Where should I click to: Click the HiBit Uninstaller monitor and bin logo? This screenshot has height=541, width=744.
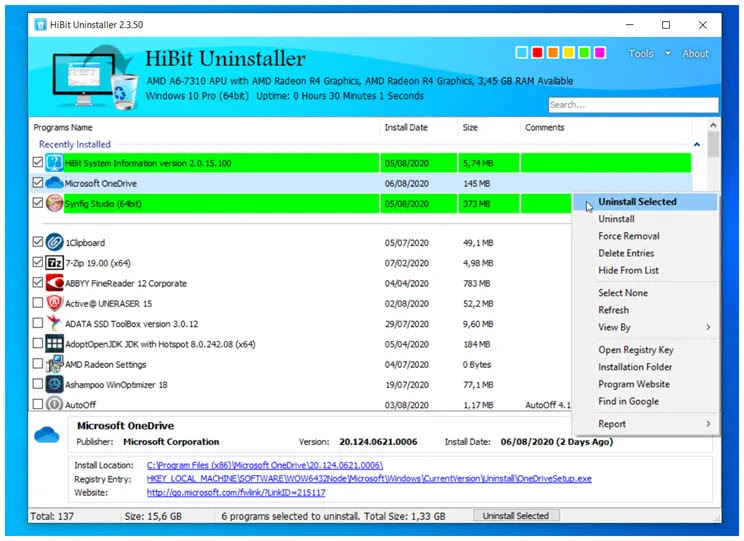(x=95, y=78)
